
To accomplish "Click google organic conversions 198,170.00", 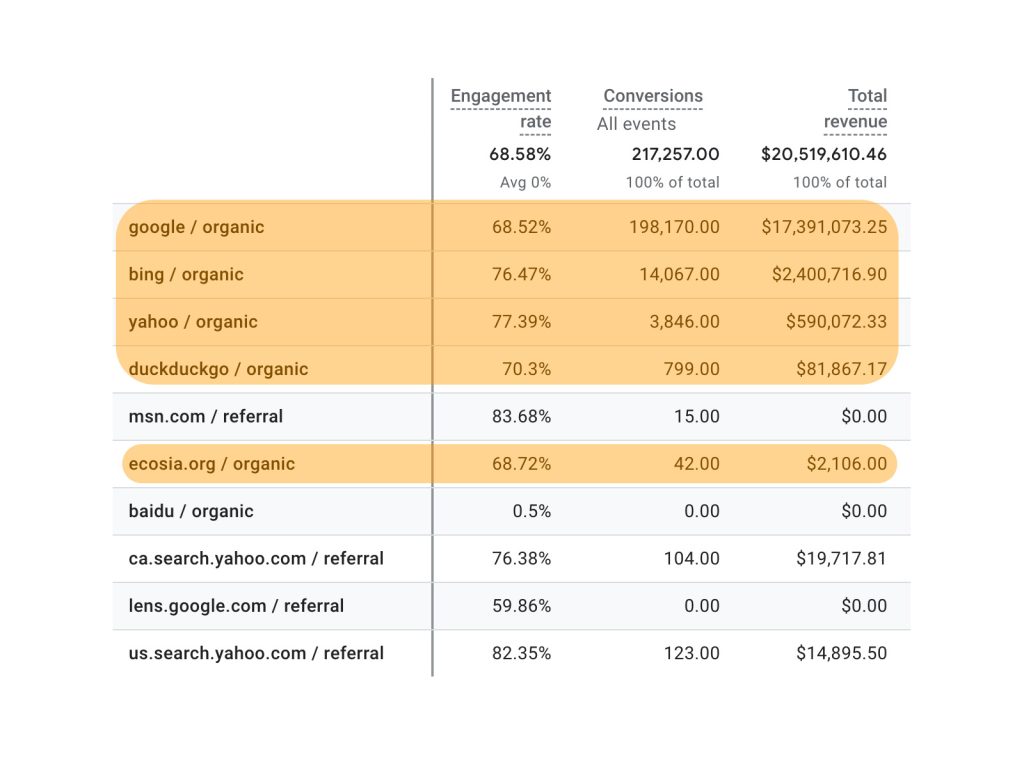I will [x=674, y=227].
